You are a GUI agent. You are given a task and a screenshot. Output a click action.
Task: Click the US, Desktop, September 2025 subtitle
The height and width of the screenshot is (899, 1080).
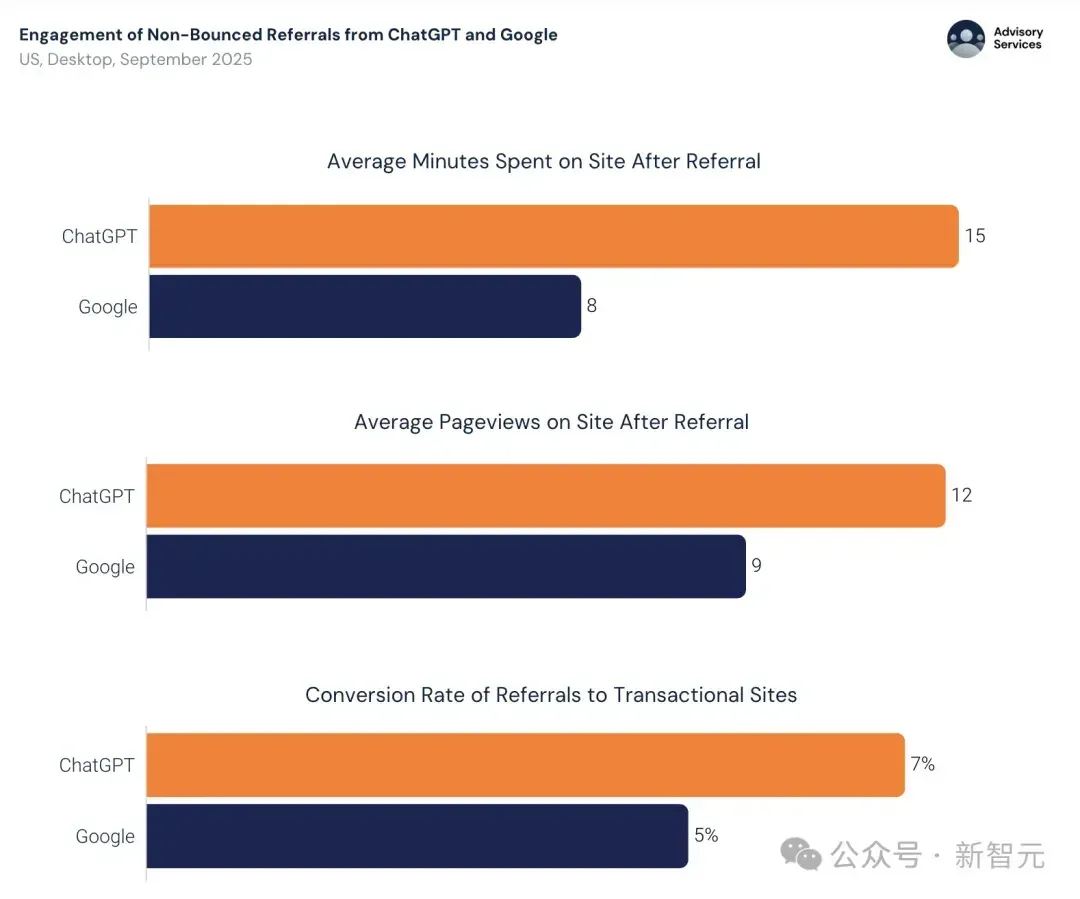tap(136, 59)
